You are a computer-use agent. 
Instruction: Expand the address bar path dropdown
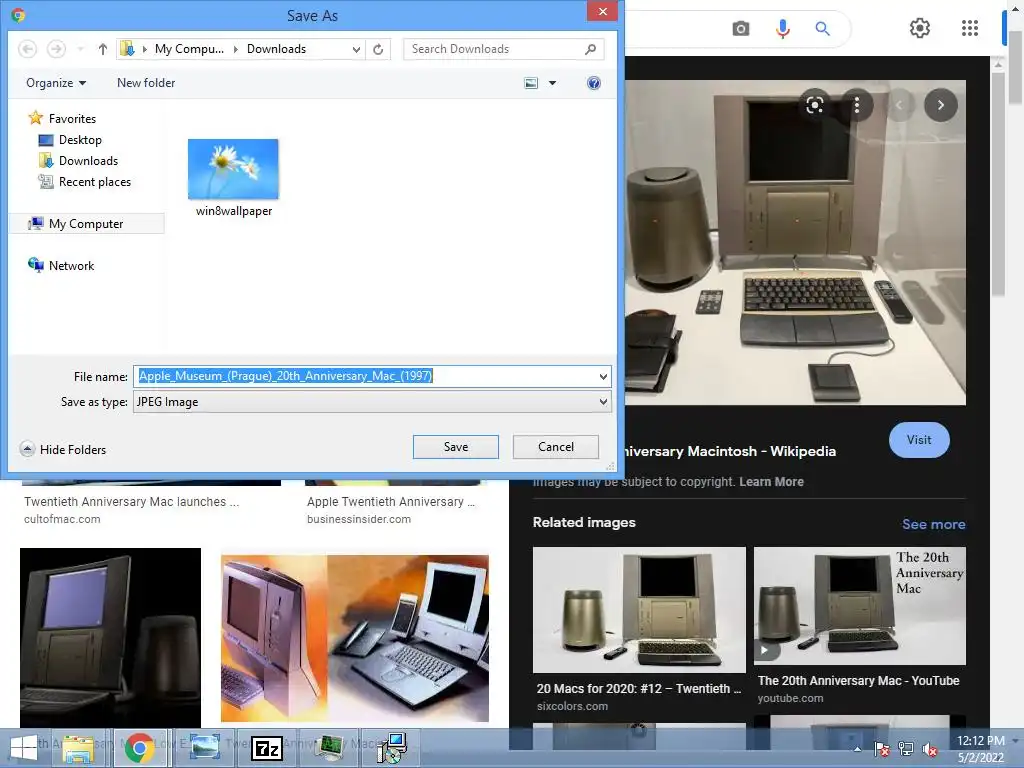point(356,49)
